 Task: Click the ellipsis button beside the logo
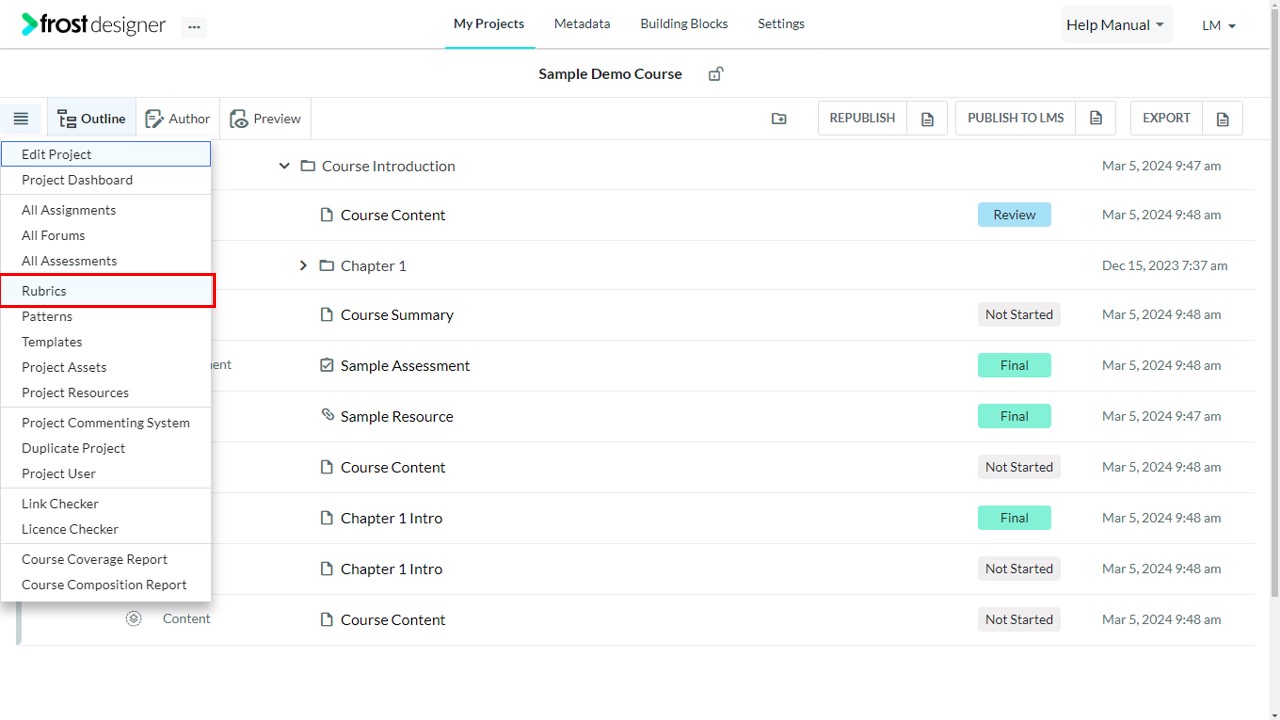click(194, 27)
